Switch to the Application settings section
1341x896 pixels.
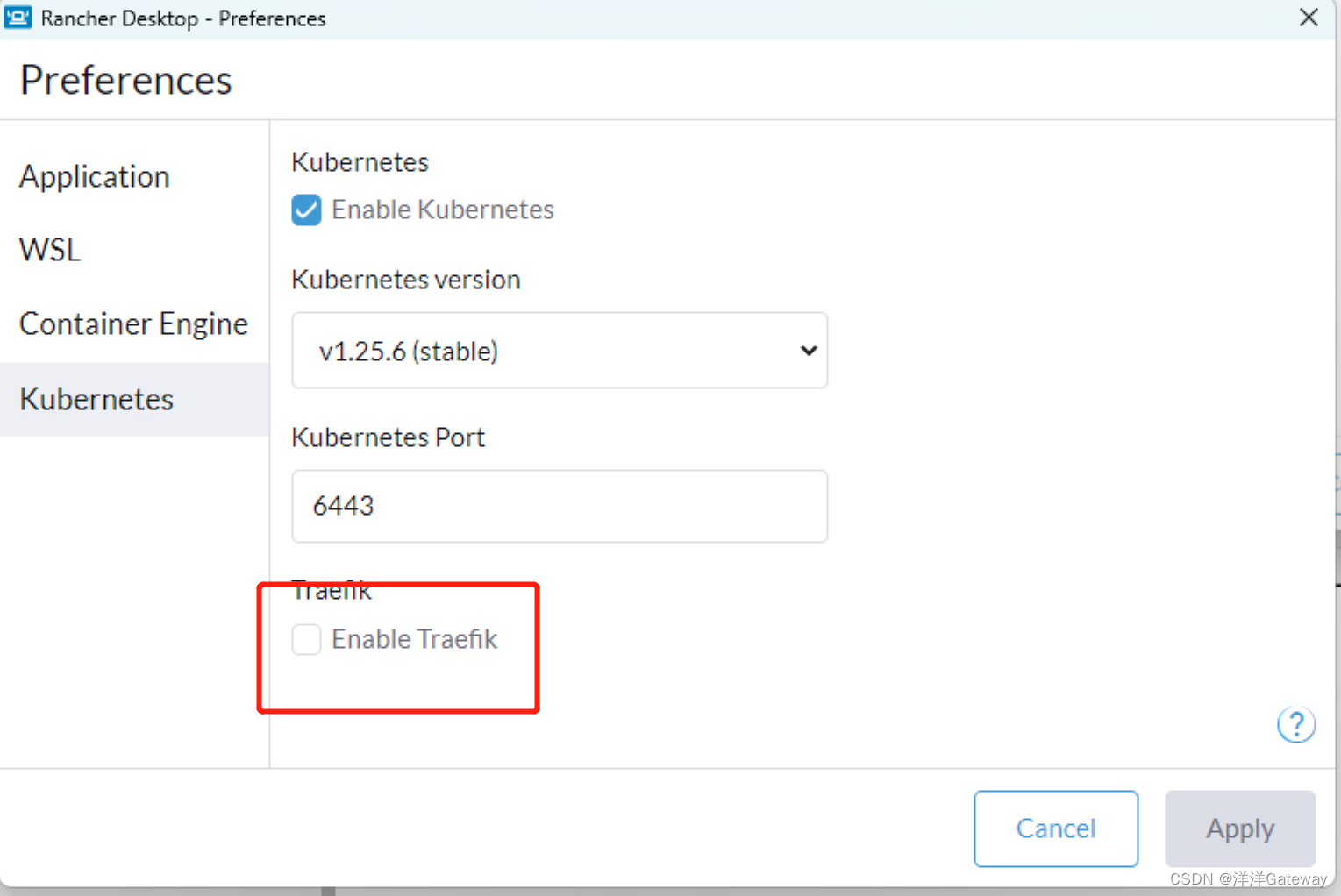coord(94,176)
